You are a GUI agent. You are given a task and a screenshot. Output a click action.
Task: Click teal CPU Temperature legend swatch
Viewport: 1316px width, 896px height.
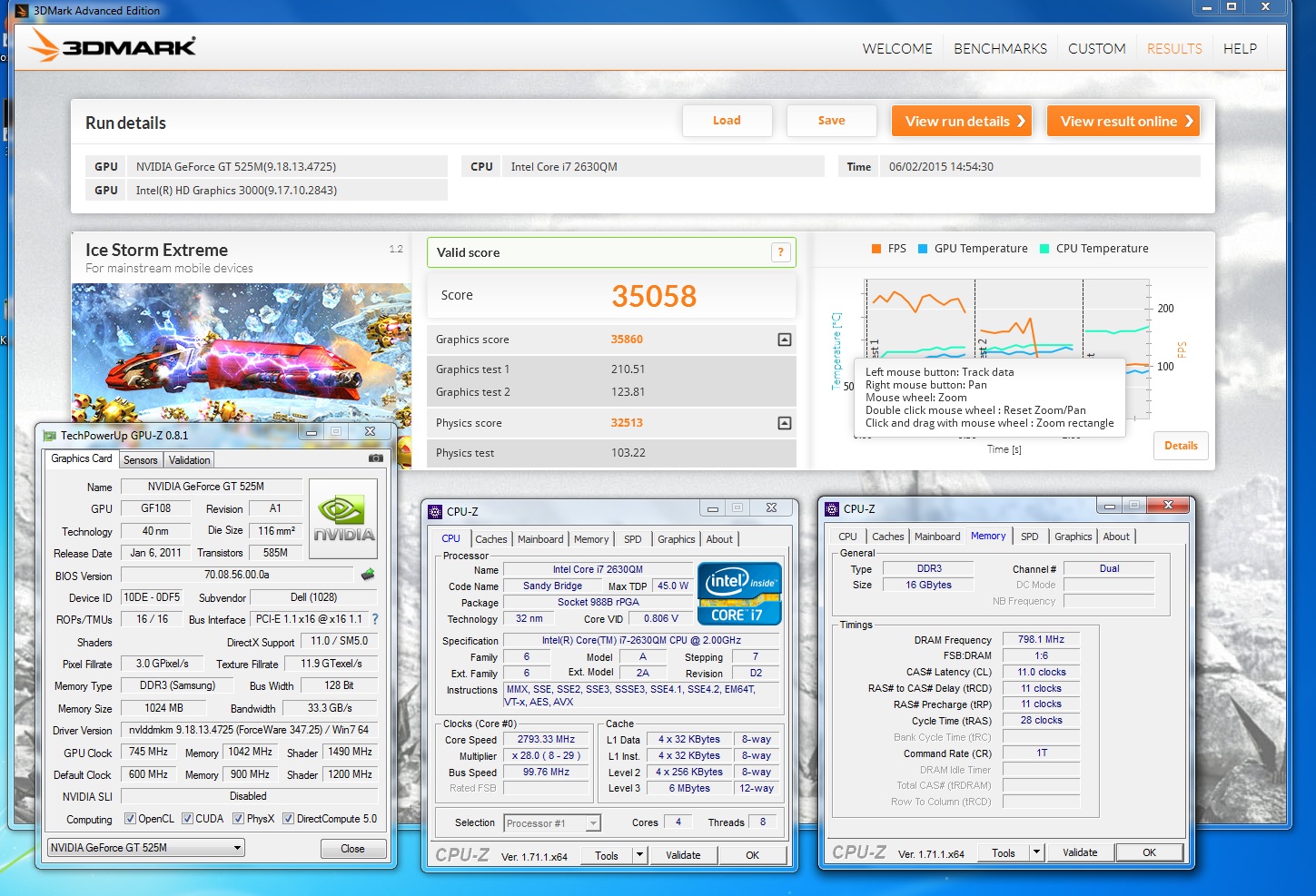[x=1044, y=249]
